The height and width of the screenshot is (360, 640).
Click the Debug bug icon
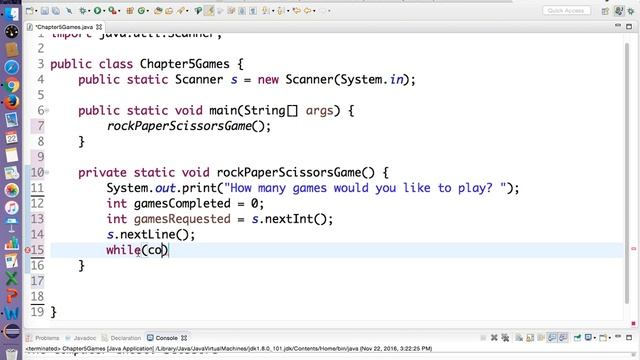point(83,11)
